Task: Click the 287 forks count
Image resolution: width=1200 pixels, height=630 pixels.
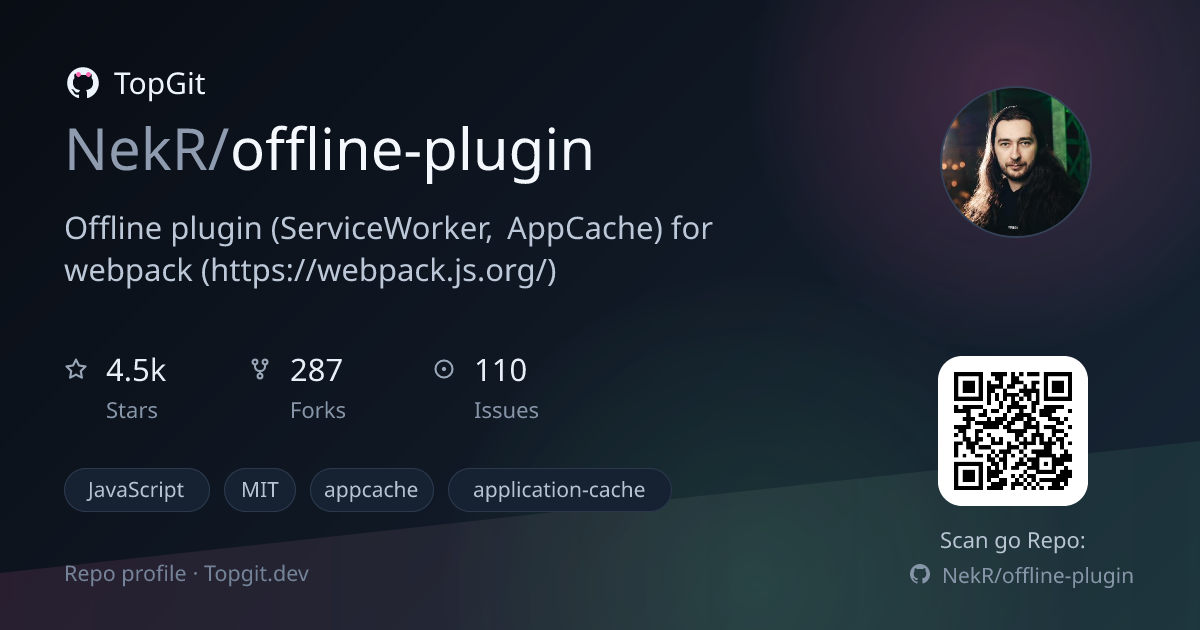Action: pos(316,371)
